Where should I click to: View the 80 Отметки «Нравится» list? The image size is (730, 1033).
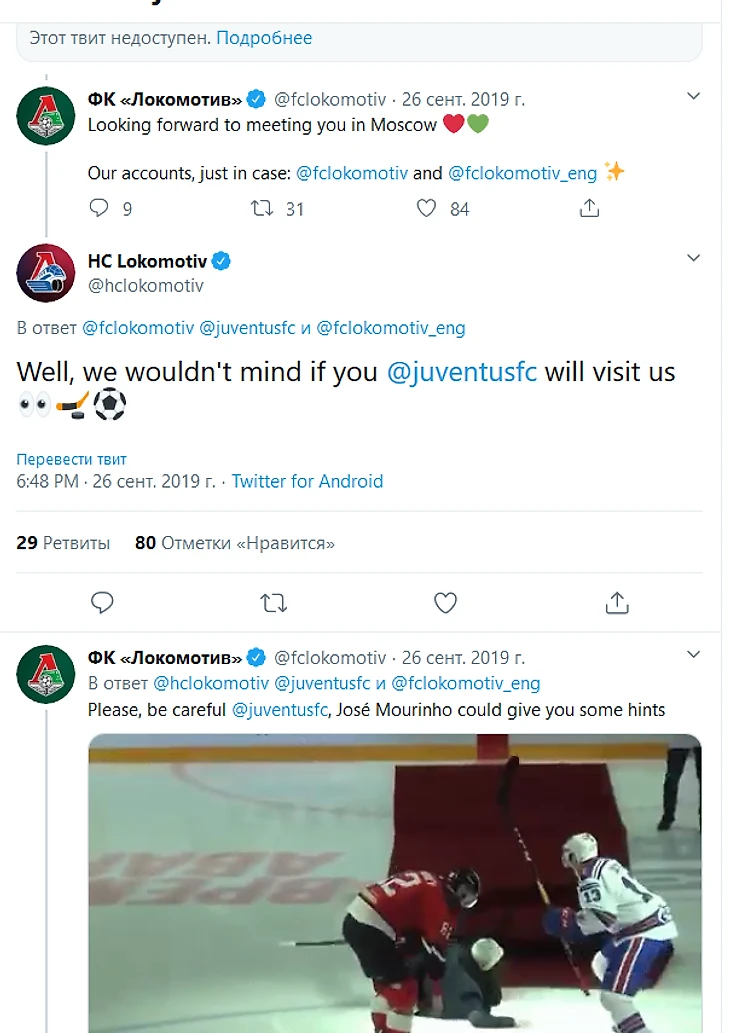click(x=235, y=543)
